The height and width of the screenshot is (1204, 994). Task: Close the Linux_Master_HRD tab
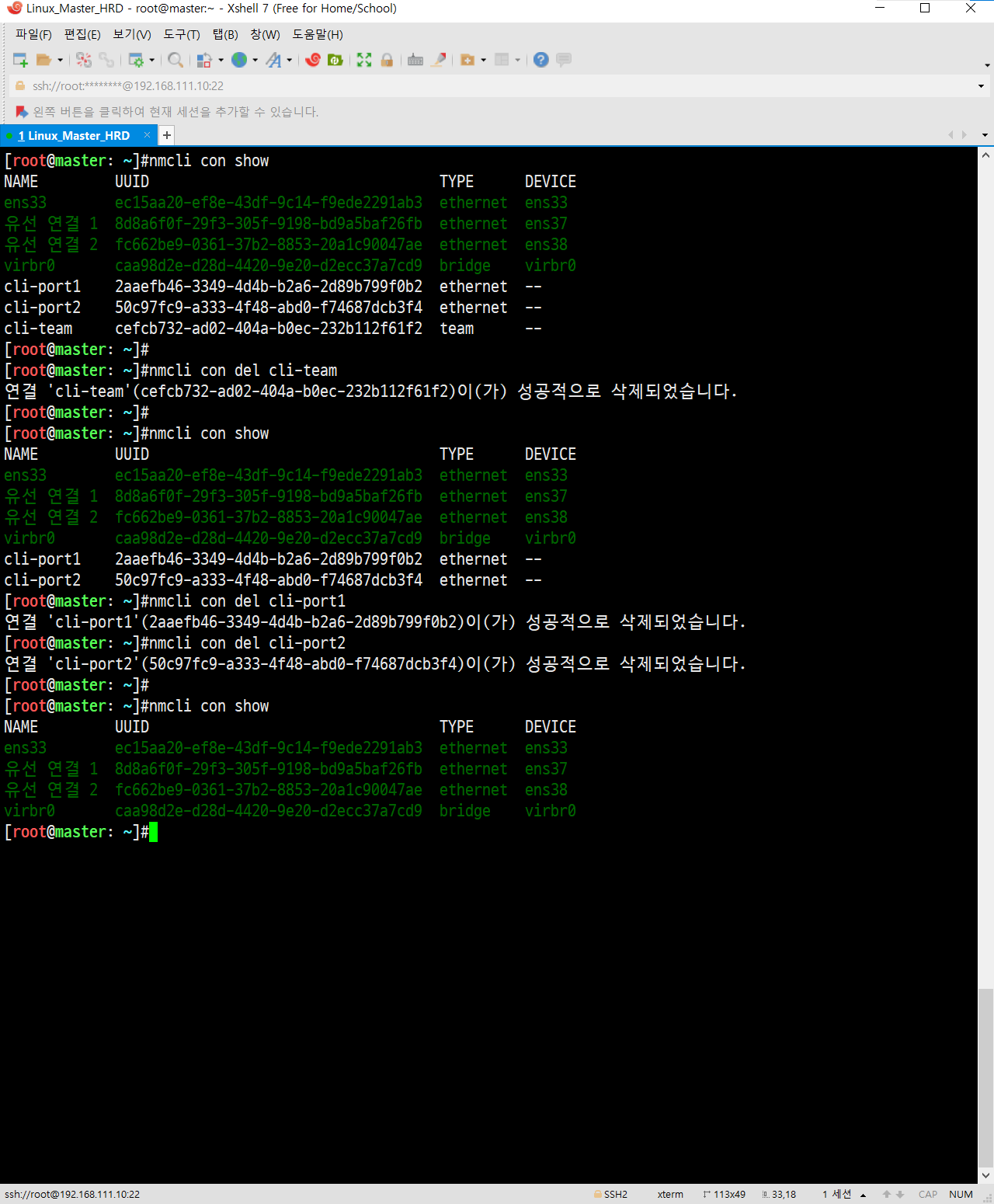[x=147, y=135]
